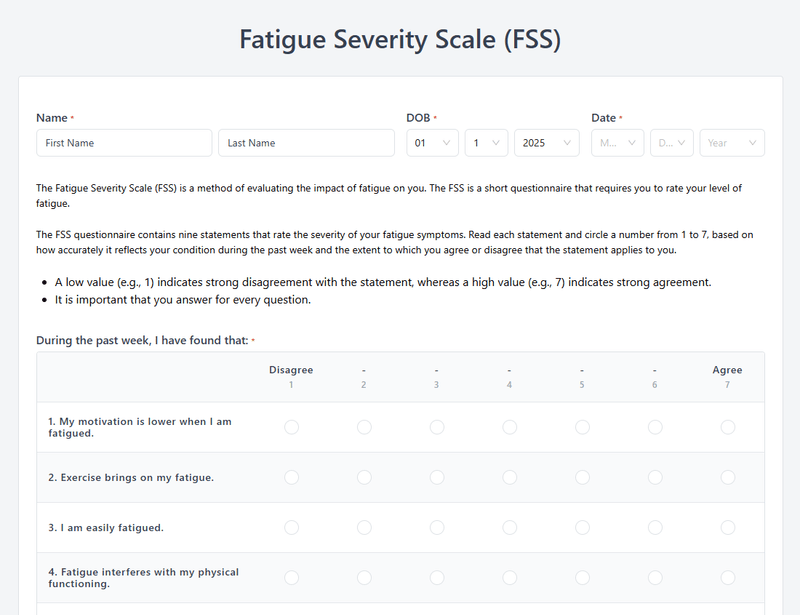Image resolution: width=800 pixels, height=615 pixels.
Task: Select rating 7 Agree for 'Exercise brings on my fatigue'
Action: 727,477
